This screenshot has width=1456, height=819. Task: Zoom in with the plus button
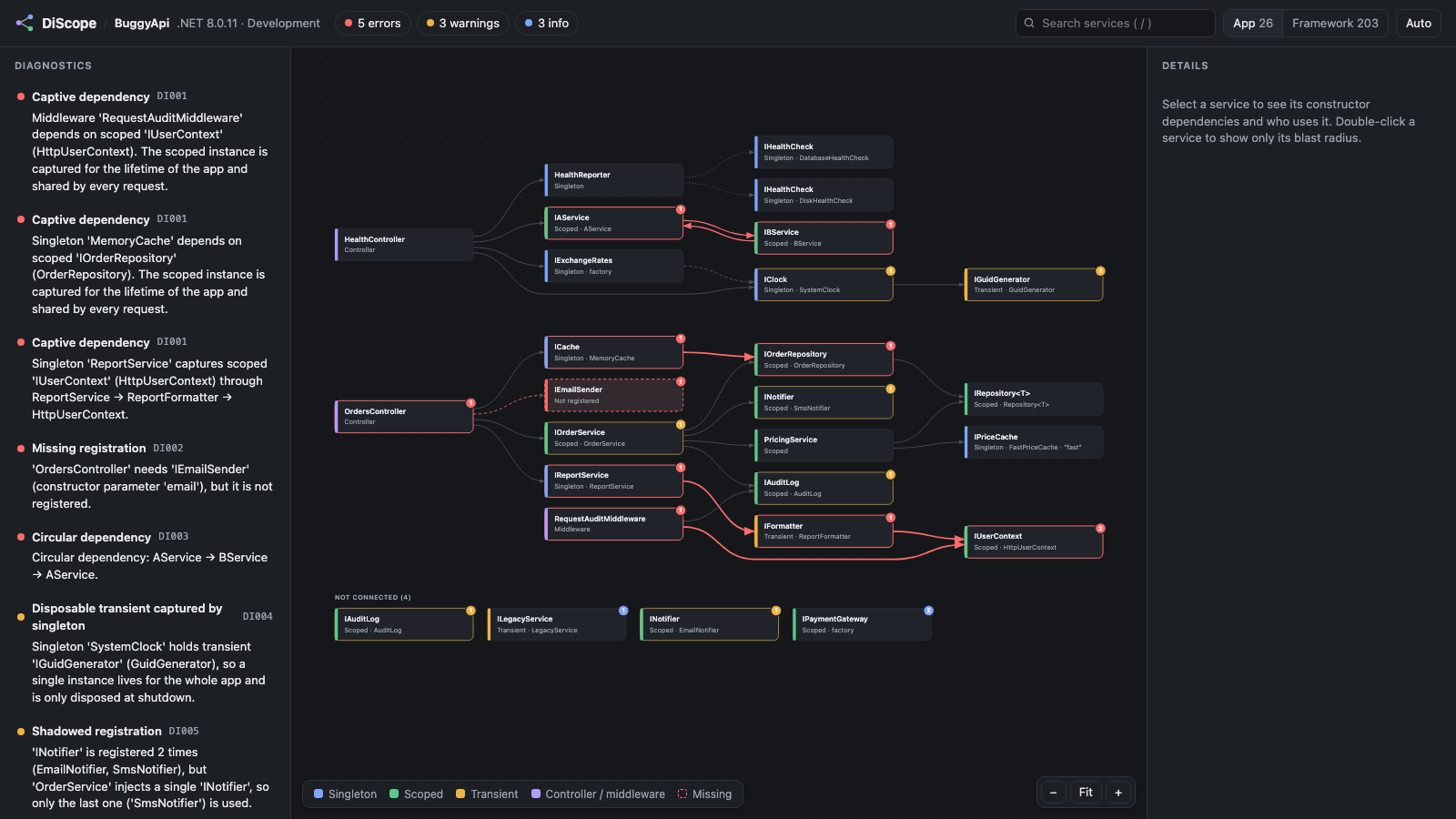(x=1118, y=793)
